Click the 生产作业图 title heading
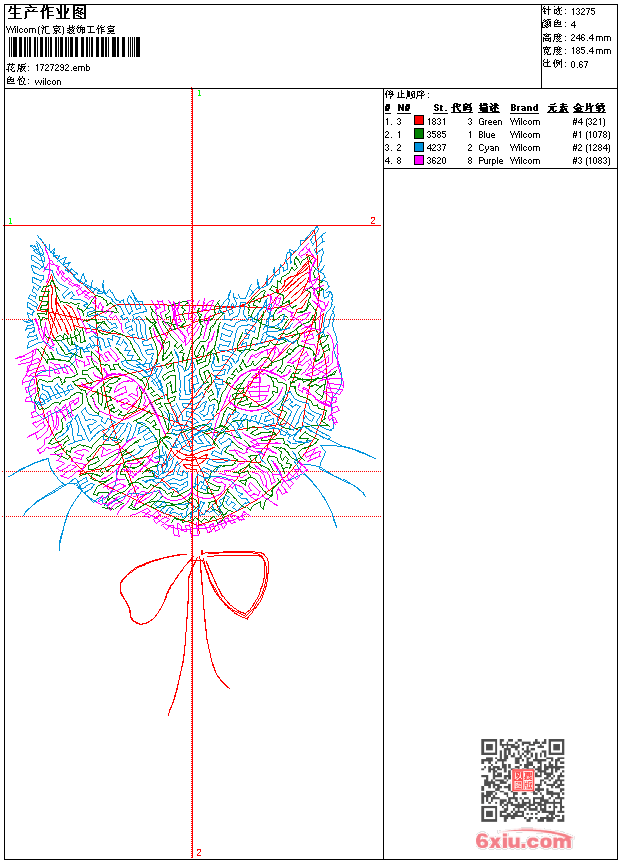This screenshot has width=620, height=860. coord(47,13)
